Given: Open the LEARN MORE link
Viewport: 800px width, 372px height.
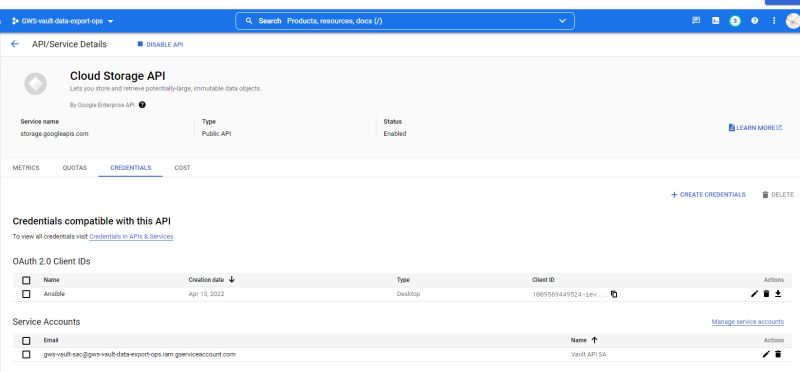Looking at the screenshot, I should click(755, 128).
